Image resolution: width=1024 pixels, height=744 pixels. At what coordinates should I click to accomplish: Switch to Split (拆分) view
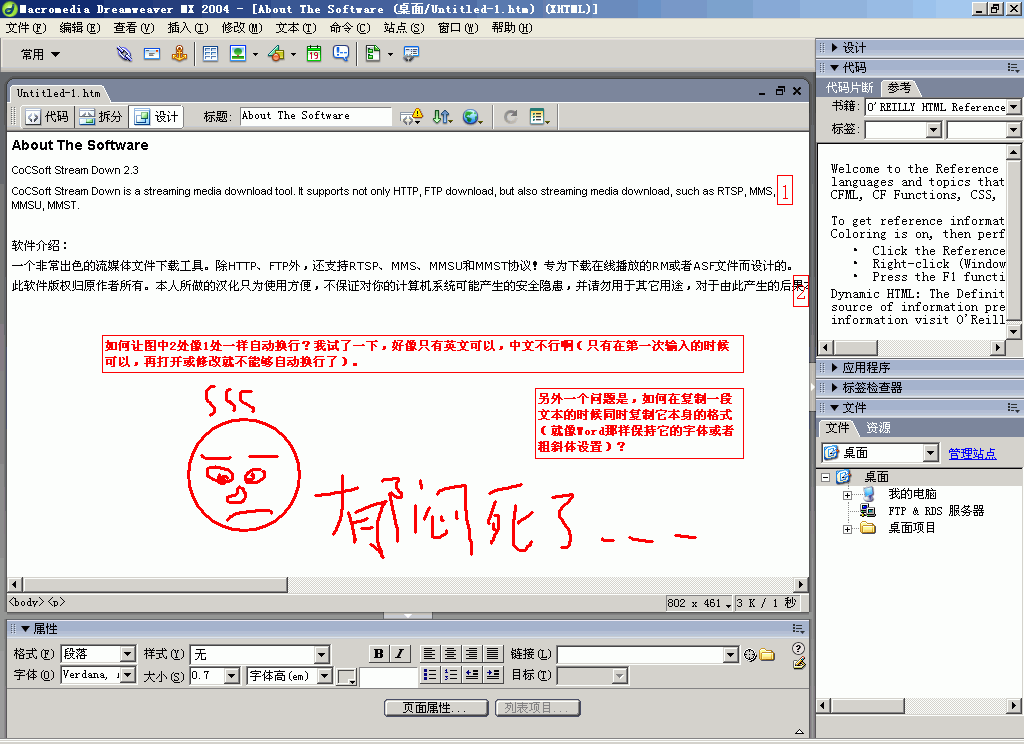tap(101, 117)
